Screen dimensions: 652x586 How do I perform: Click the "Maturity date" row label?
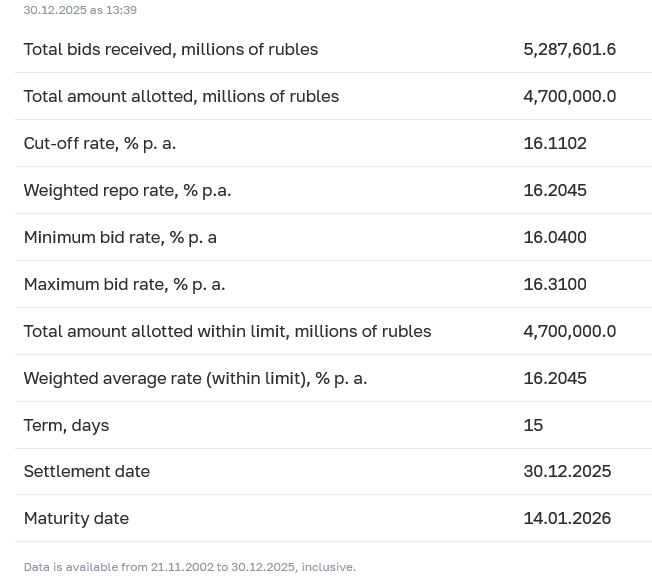point(76,518)
